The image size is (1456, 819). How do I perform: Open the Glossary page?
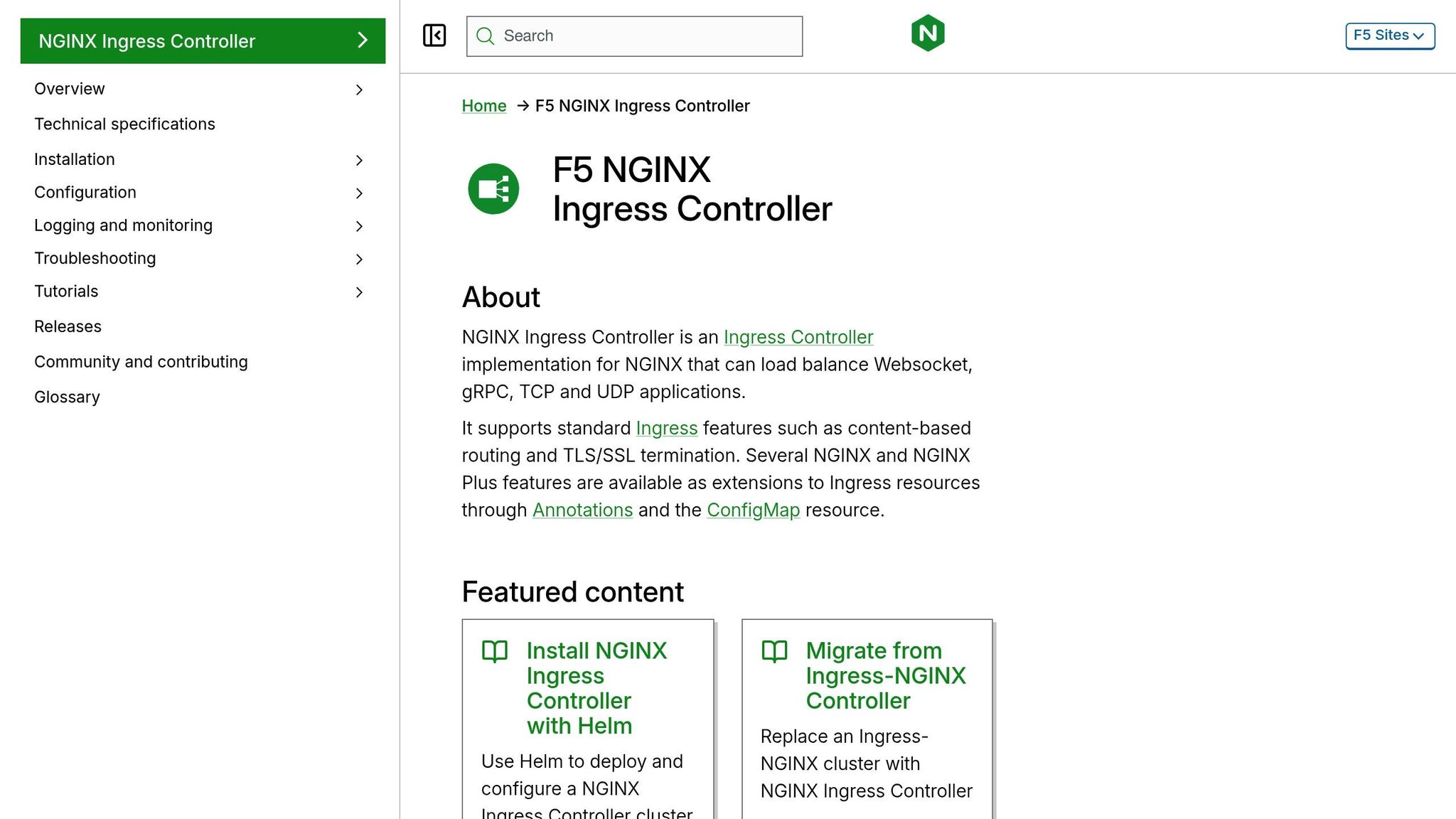tap(67, 397)
